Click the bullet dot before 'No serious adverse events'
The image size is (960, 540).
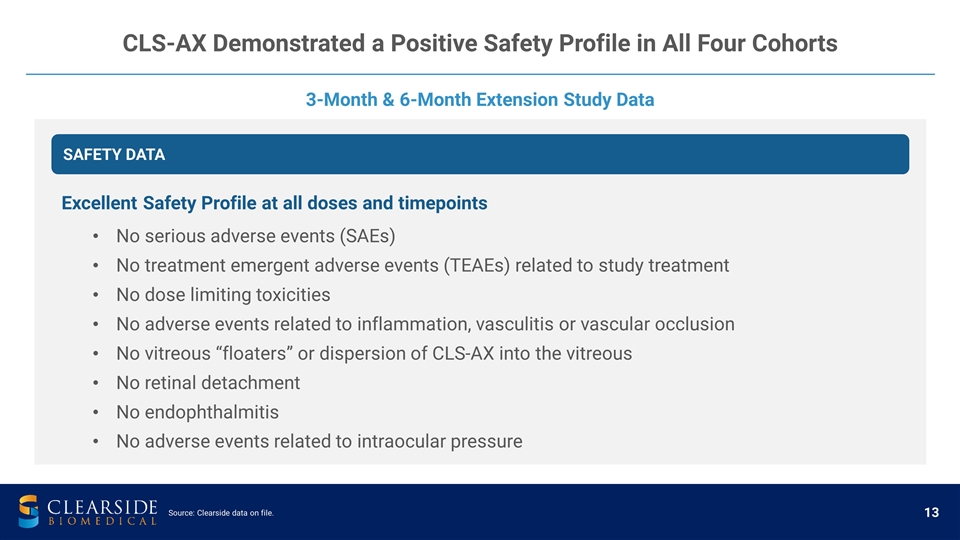click(x=93, y=238)
